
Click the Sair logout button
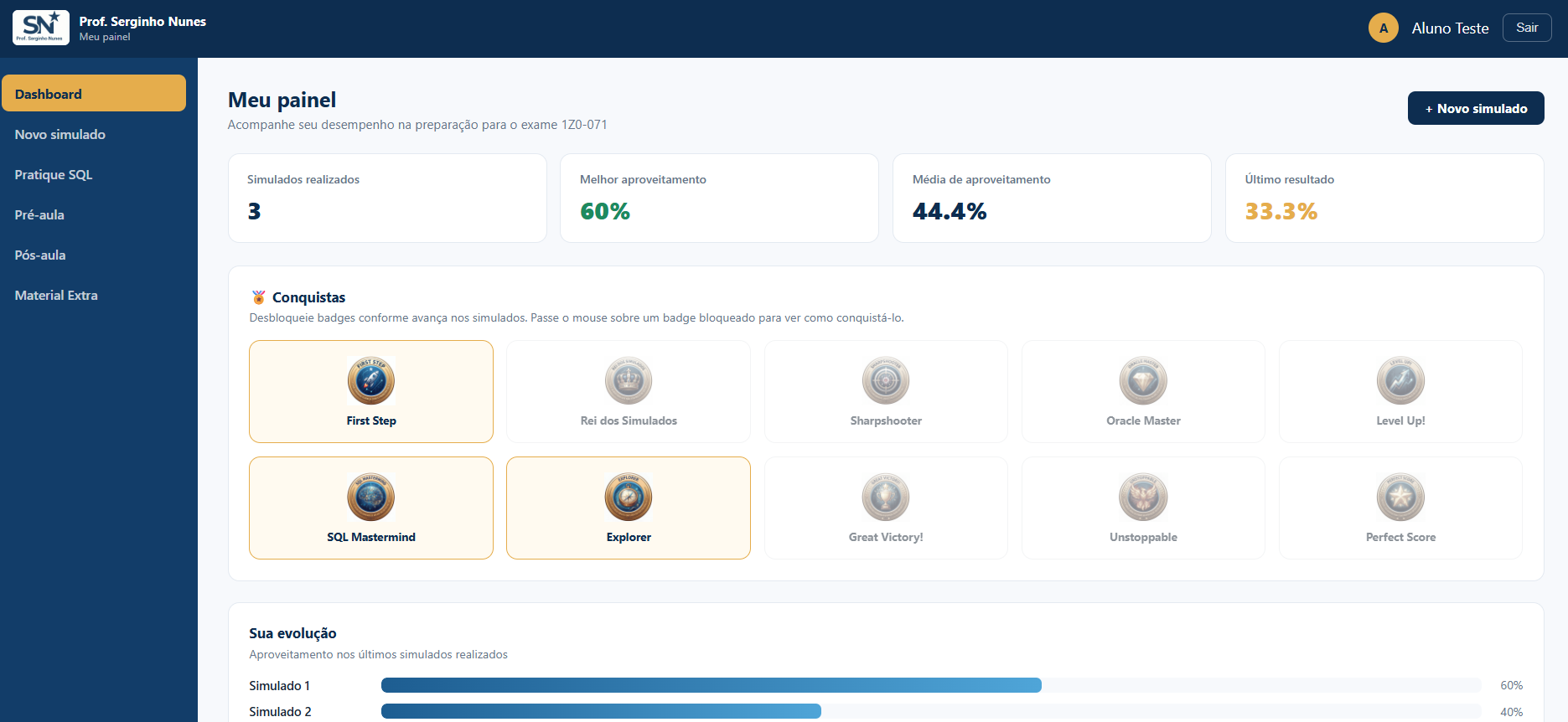point(1527,28)
